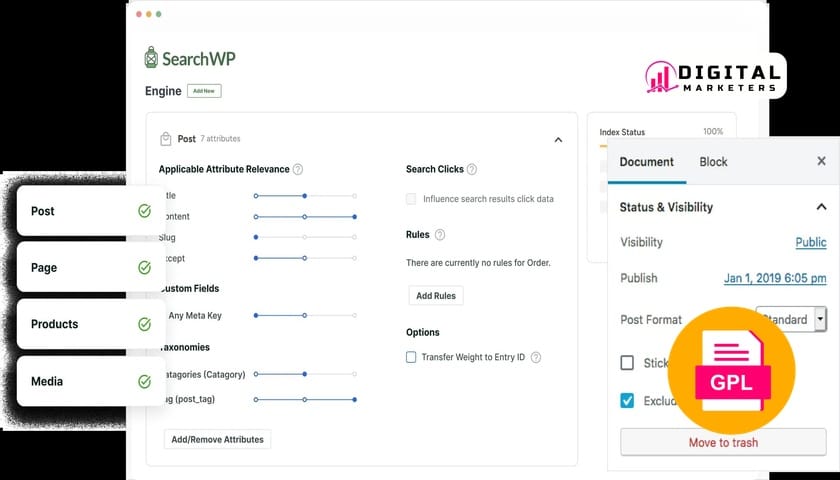
Task: Click the green checkmark on the Page card
Action: [145, 267]
